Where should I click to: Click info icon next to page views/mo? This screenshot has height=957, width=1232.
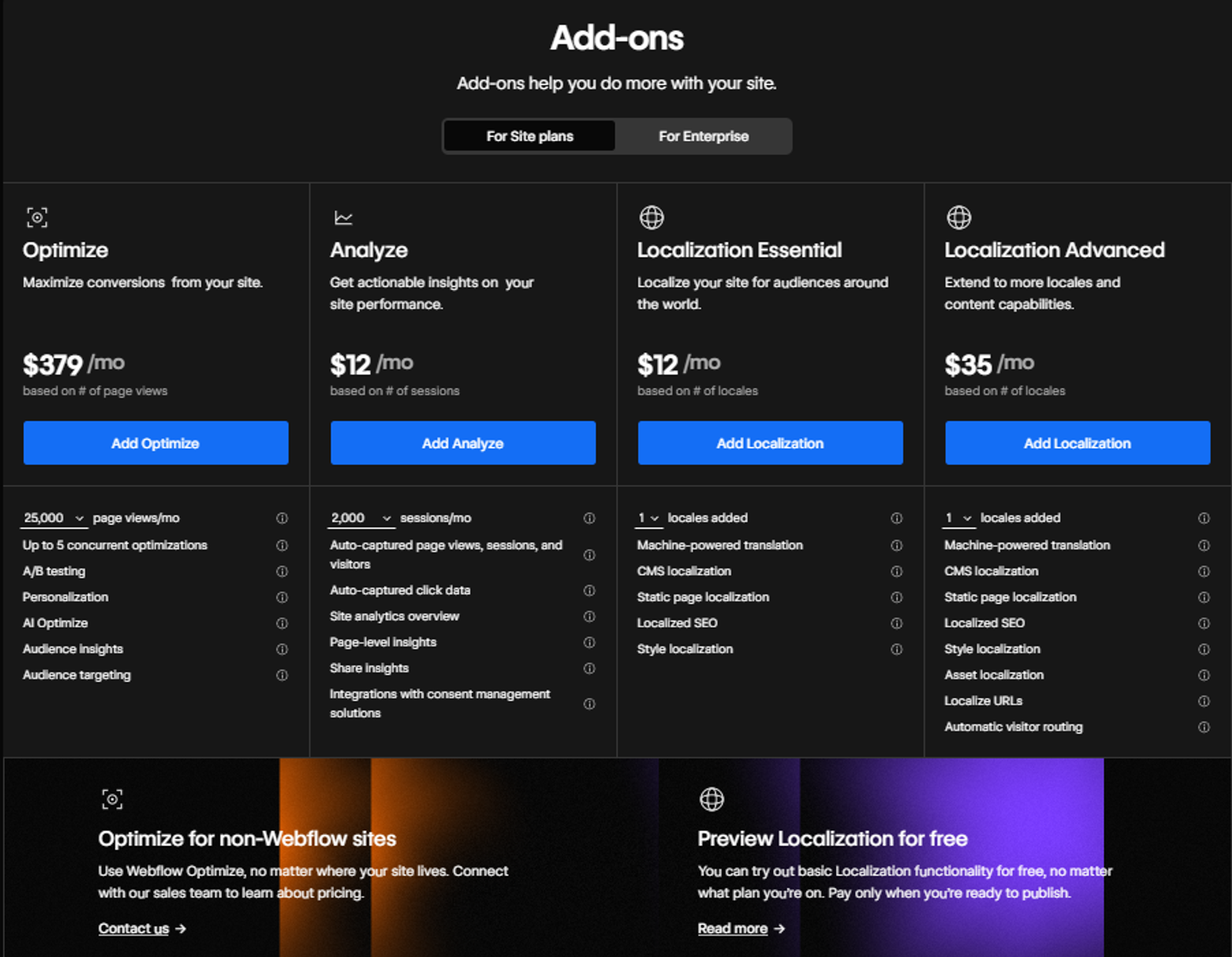coord(282,518)
